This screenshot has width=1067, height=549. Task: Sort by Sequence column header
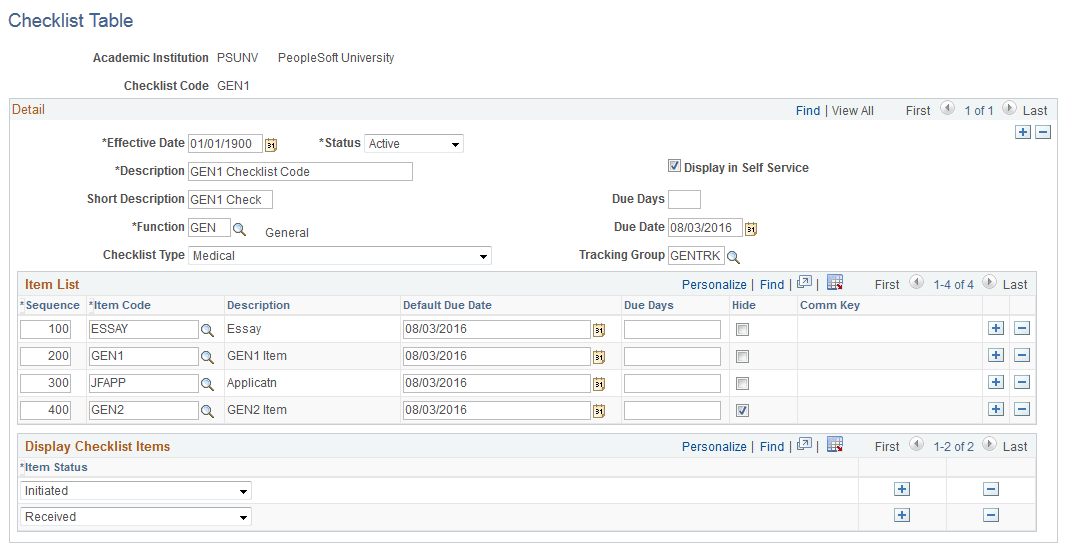(52, 305)
